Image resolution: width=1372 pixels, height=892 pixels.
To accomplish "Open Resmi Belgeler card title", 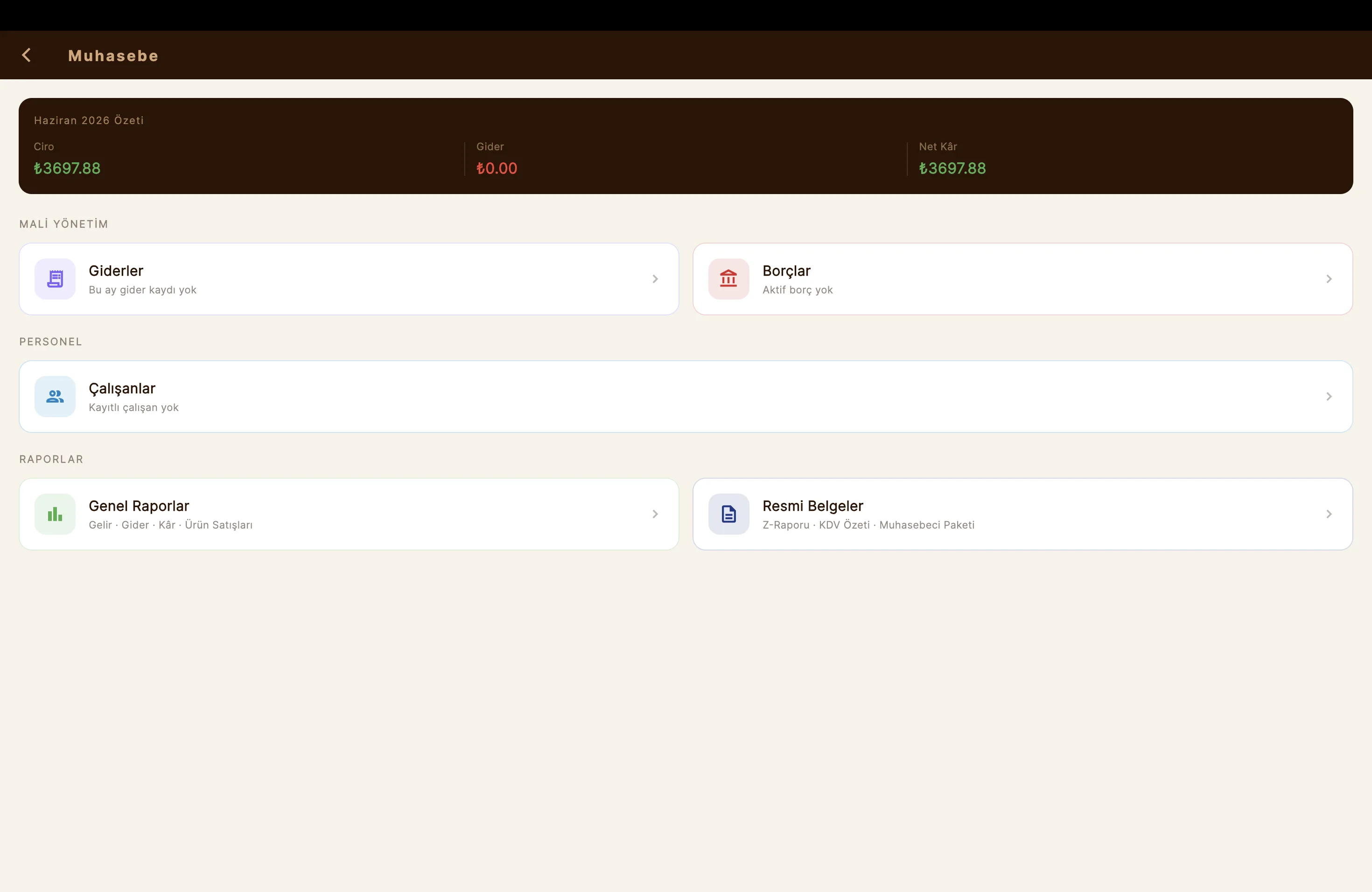I will coord(813,506).
